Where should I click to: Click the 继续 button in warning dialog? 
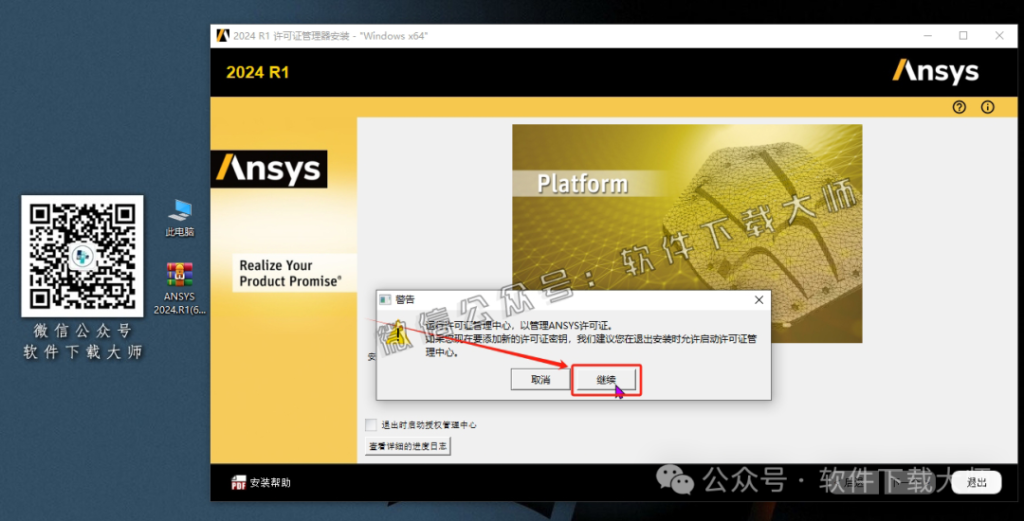pos(606,380)
